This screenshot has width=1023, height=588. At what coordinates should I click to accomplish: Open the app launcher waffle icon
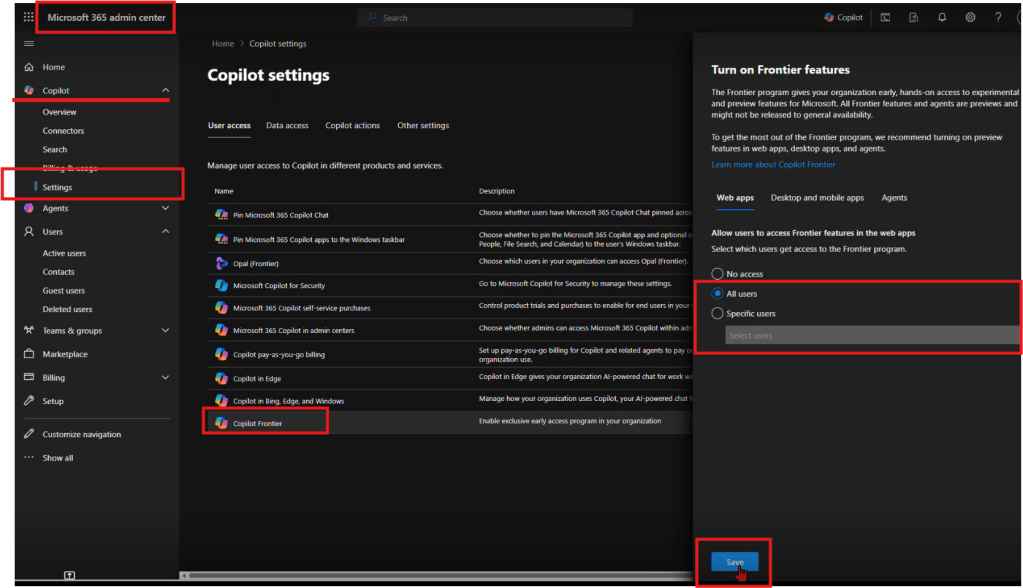28,17
